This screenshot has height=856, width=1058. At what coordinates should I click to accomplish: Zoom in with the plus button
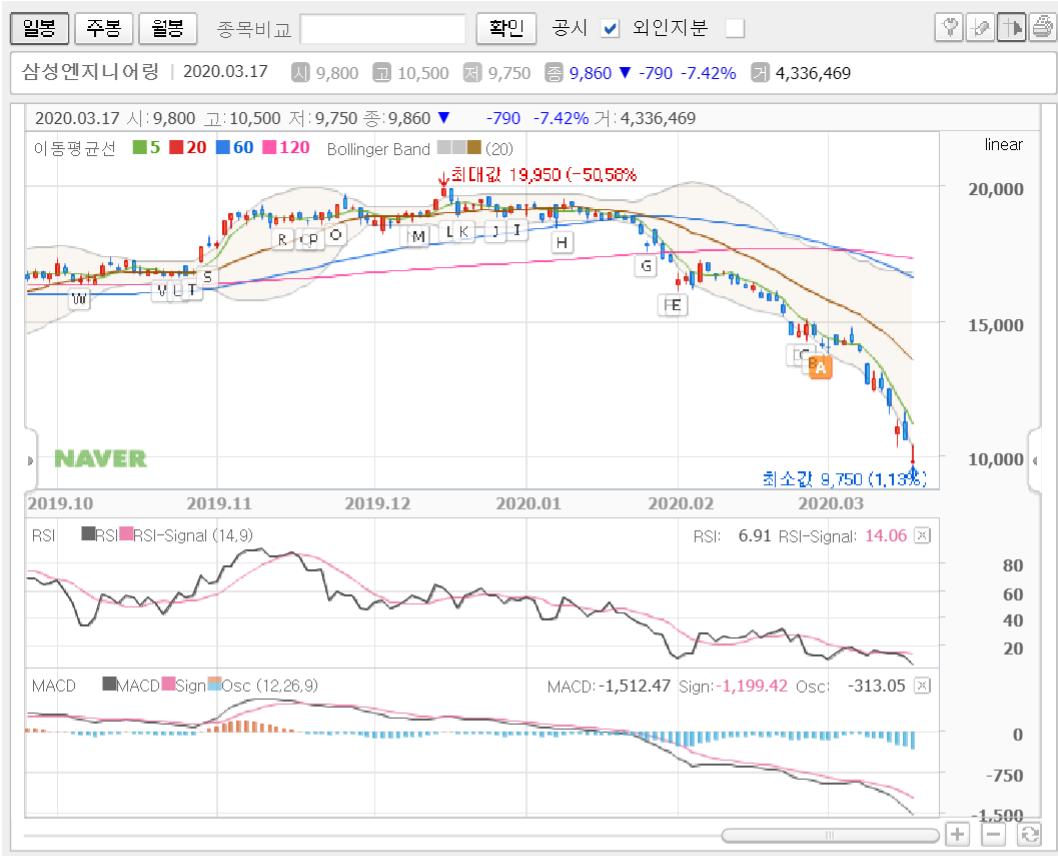click(x=957, y=834)
